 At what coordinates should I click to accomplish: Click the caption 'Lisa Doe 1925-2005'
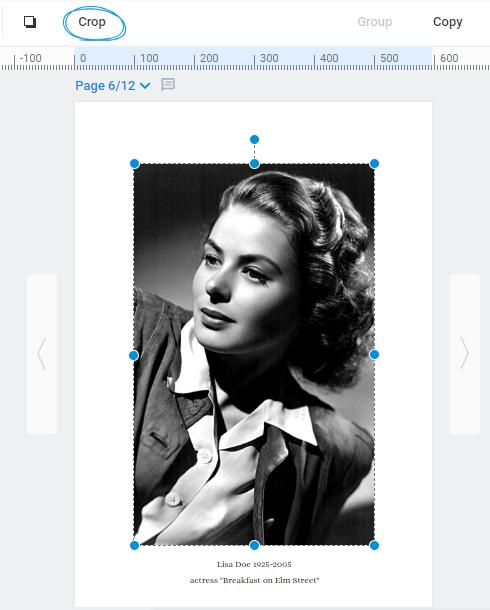pos(254,564)
